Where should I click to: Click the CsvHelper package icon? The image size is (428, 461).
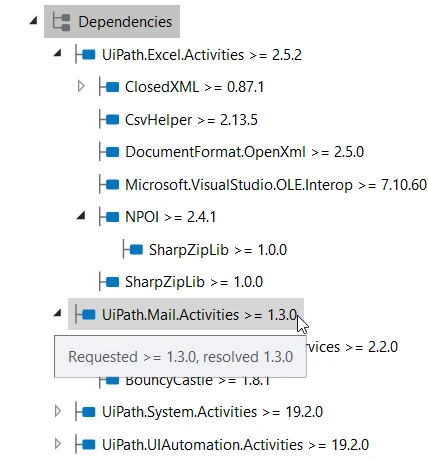point(109,119)
